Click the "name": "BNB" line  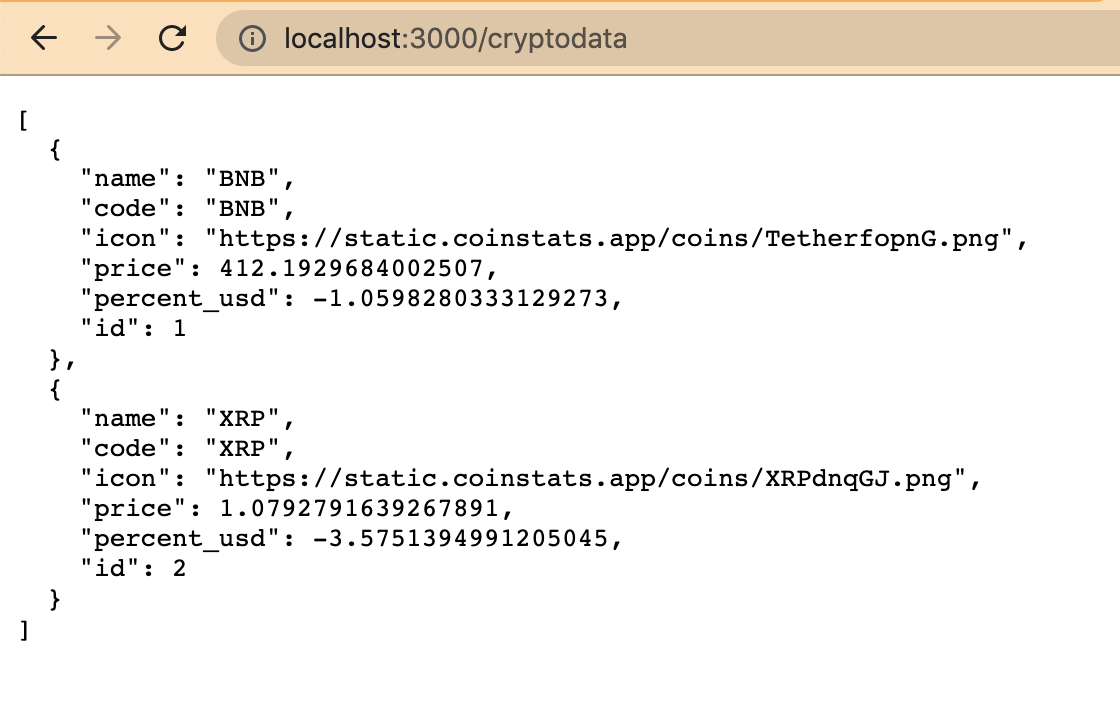coord(187,178)
